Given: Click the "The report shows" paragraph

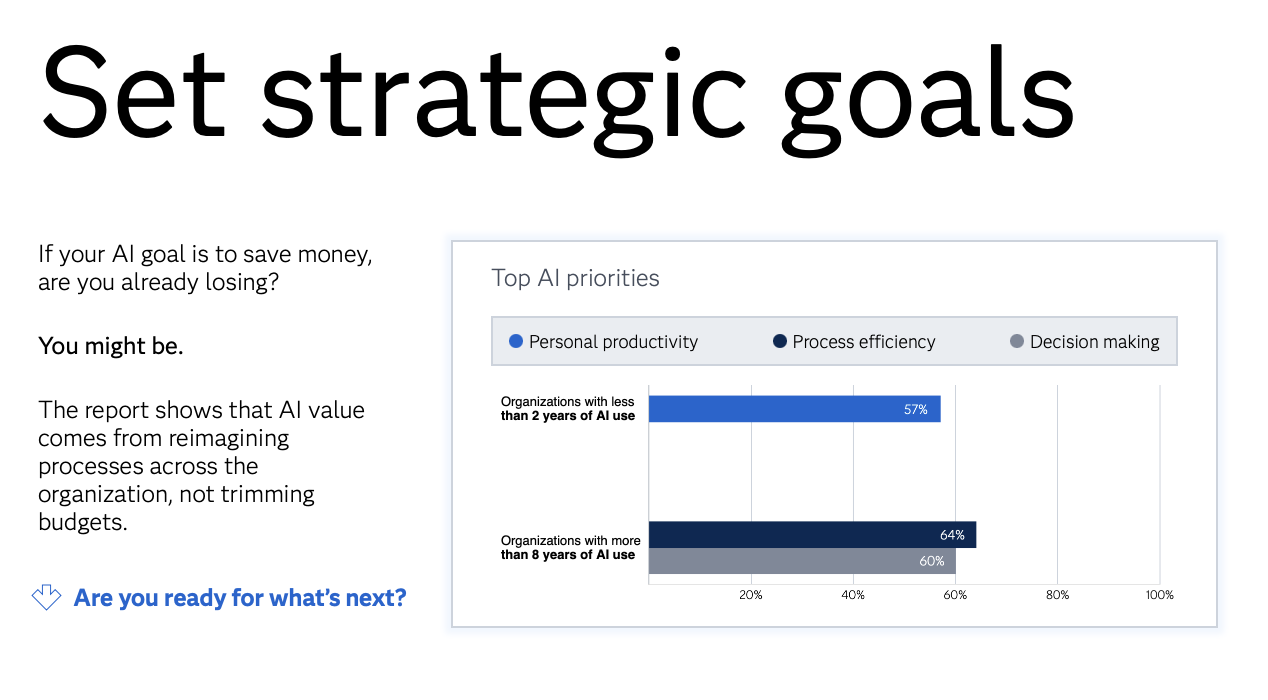Looking at the screenshot, I should tap(201, 466).
